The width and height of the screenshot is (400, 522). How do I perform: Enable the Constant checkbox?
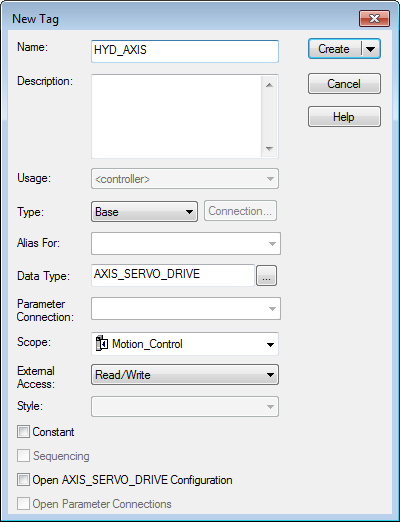coord(23,432)
